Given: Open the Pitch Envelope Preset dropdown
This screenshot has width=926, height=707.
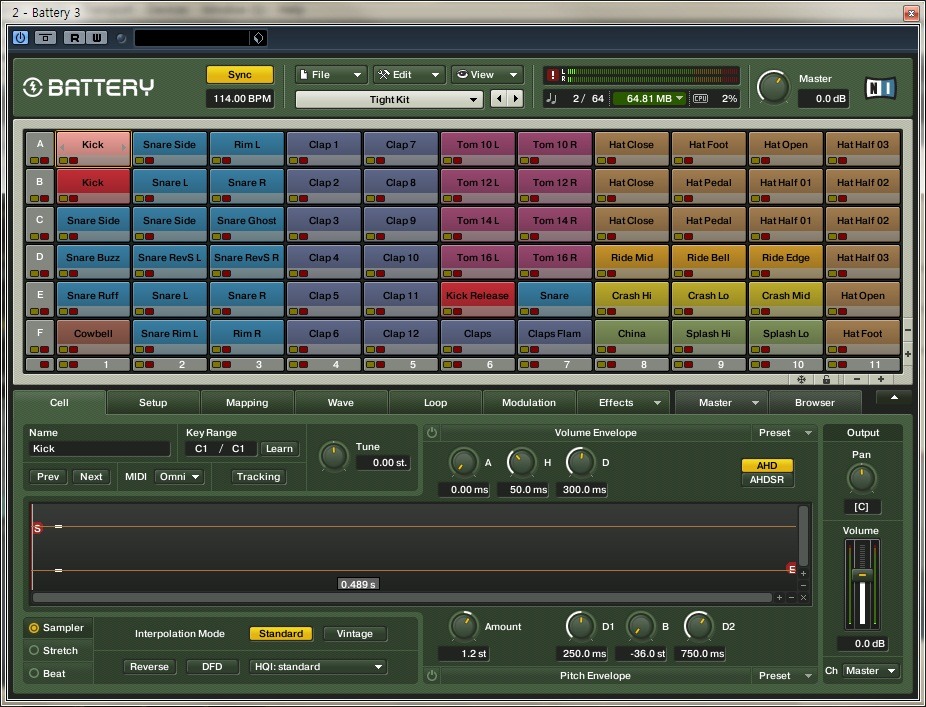Looking at the screenshot, I should click(784, 676).
